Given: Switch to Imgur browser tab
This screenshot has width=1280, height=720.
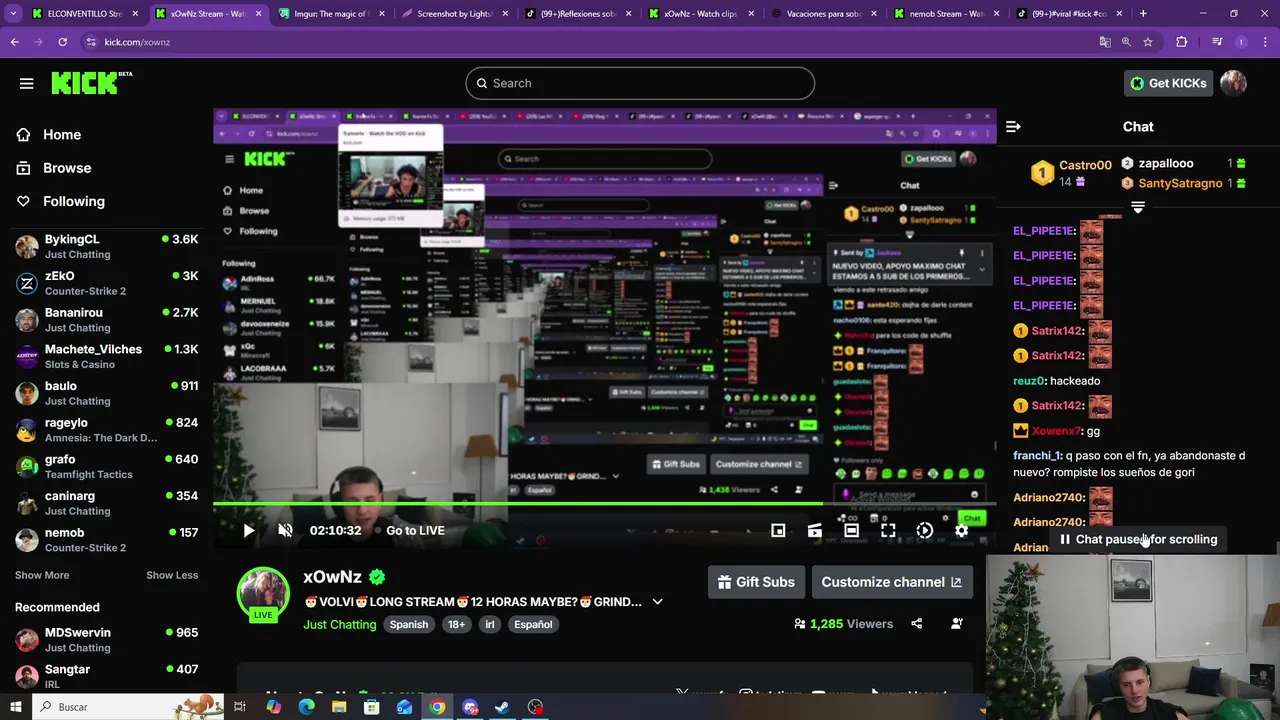Looking at the screenshot, I should tap(332, 14).
